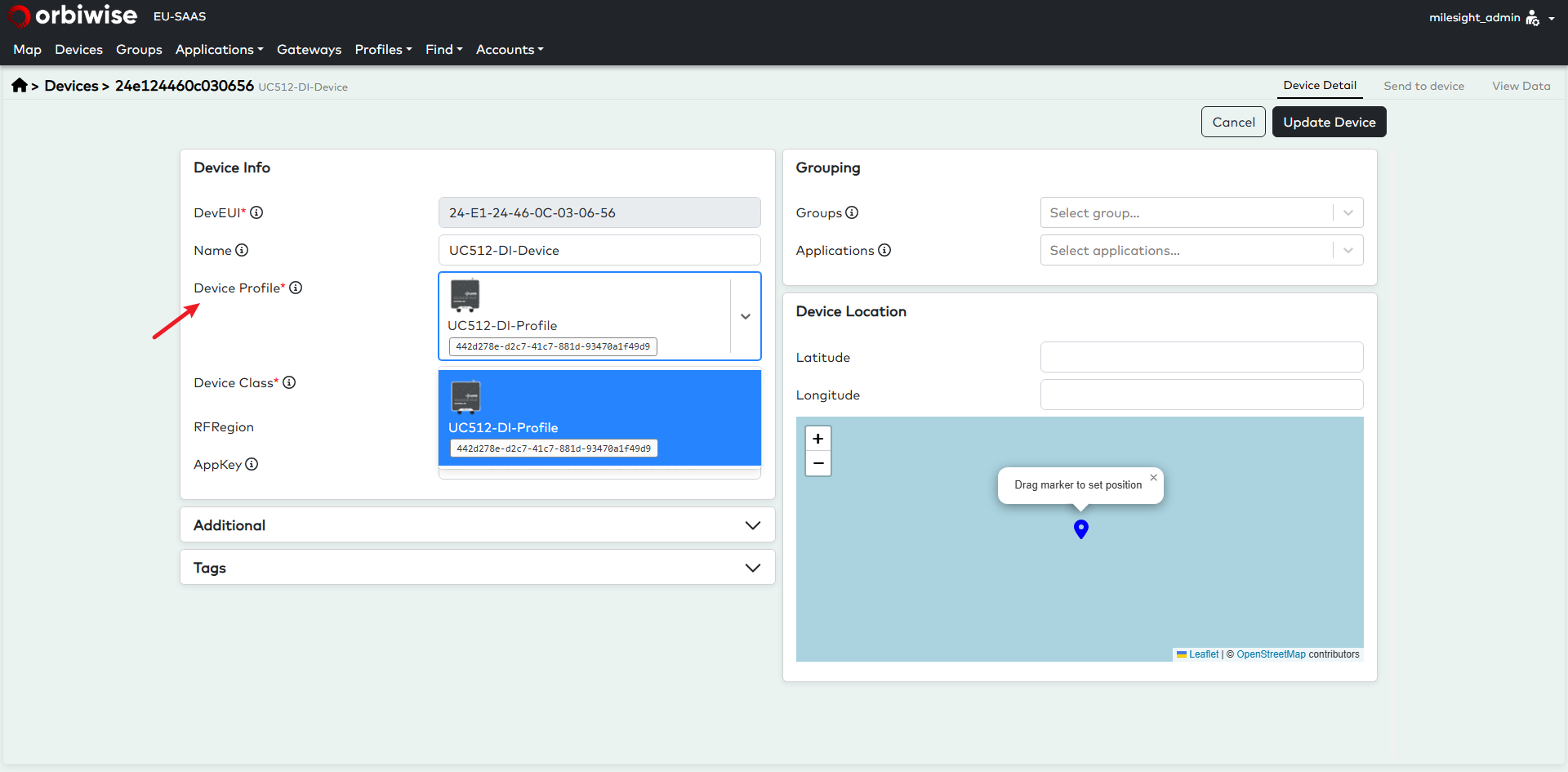Expand the Tags section

pos(477,567)
